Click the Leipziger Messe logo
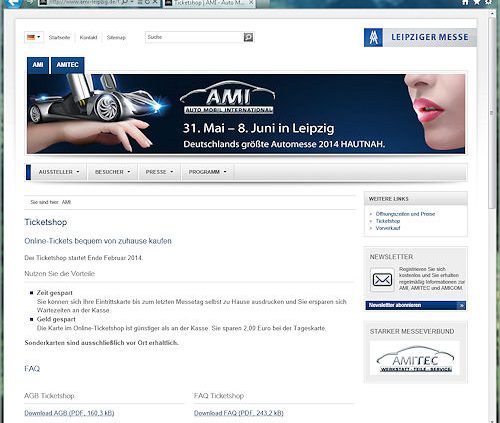 pos(420,37)
